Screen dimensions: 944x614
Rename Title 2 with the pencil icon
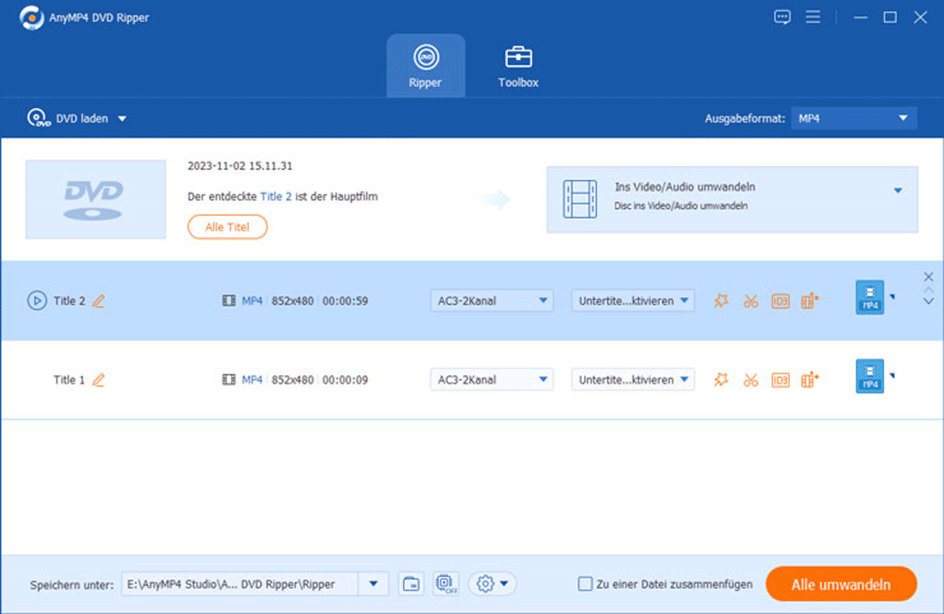pyautogui.click(x=99, y=301)
